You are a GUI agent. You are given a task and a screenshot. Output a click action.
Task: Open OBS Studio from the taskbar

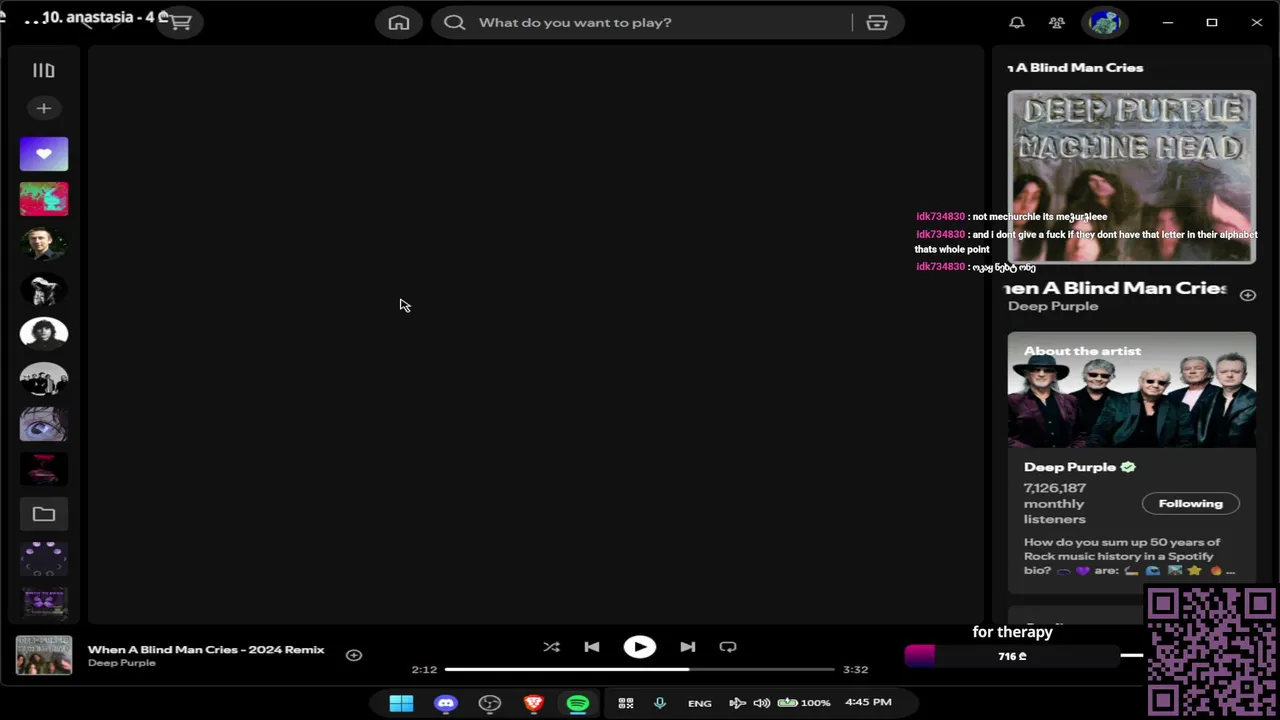[x=490, y=703]
